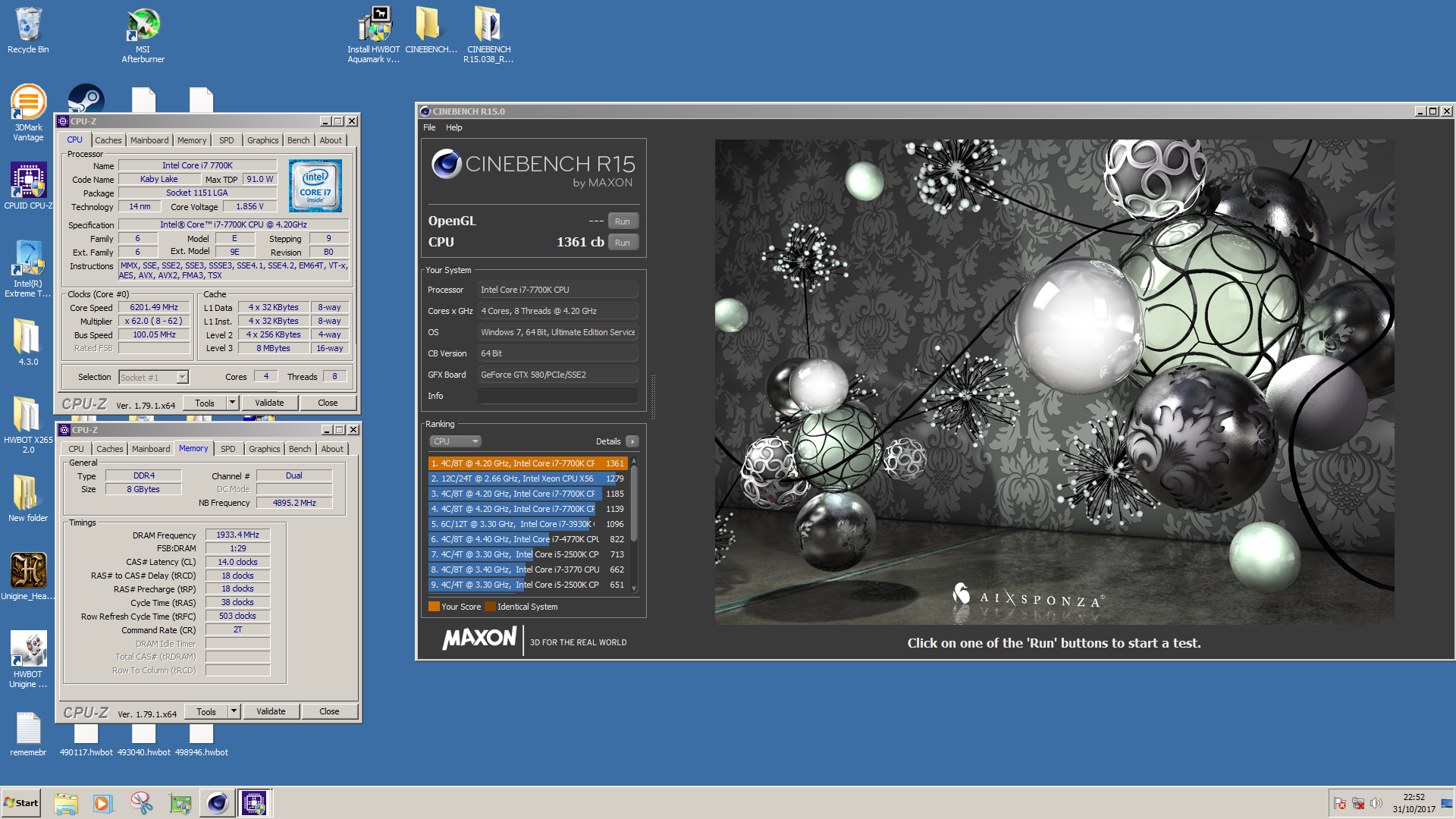The image size is (1456, 819).
Task: Click Validate in lower CPU-Z window
Action: point(271,711)
